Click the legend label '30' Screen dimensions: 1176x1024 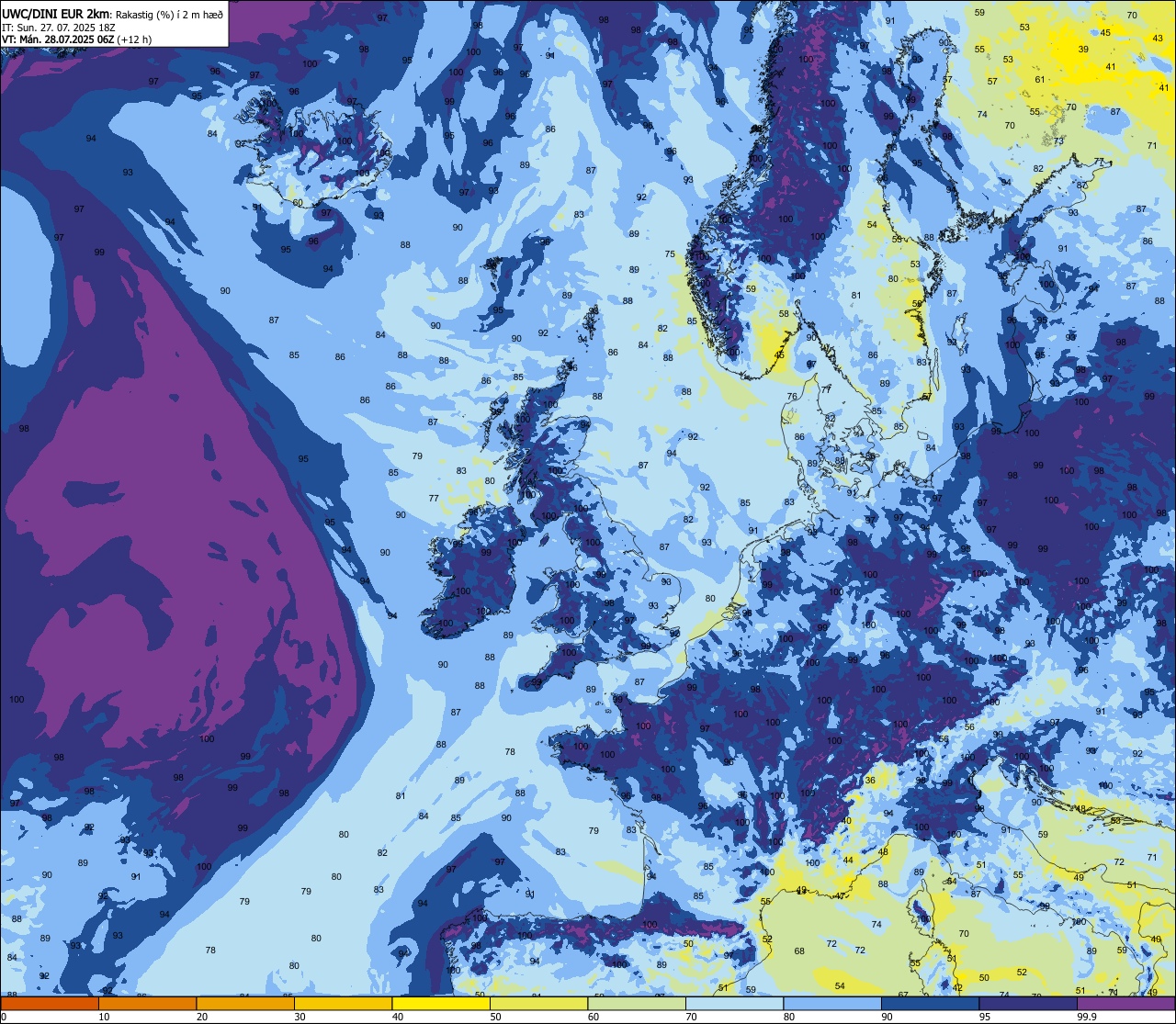coord(300,1017)
